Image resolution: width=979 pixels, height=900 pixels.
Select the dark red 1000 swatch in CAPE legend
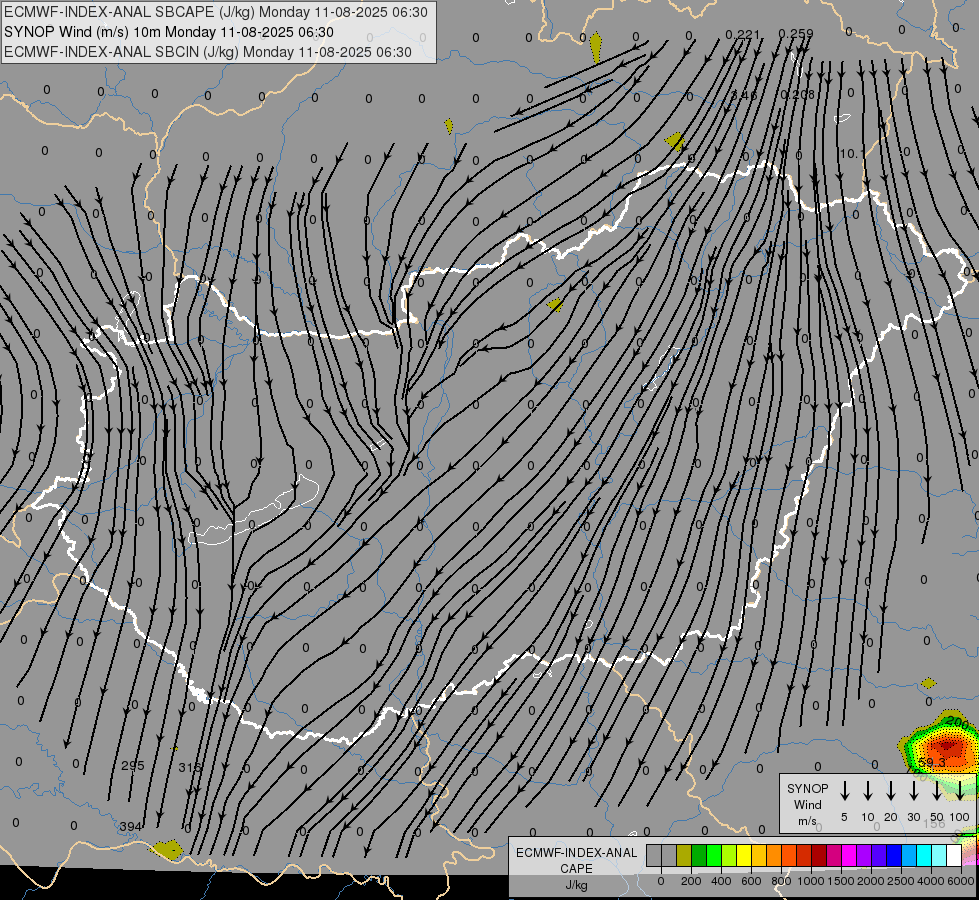[820, 855]
